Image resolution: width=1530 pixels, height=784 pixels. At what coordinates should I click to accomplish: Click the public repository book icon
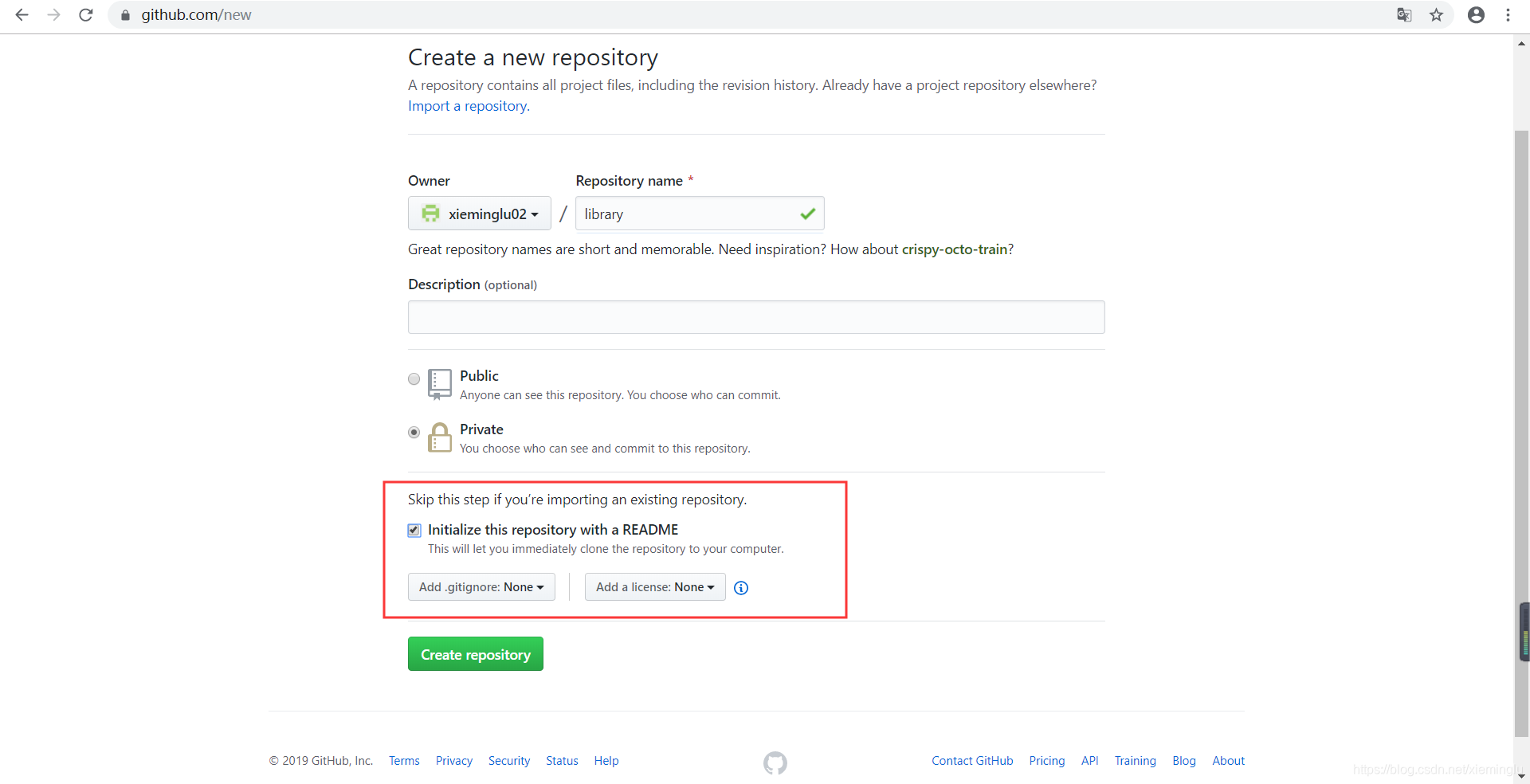440,384
